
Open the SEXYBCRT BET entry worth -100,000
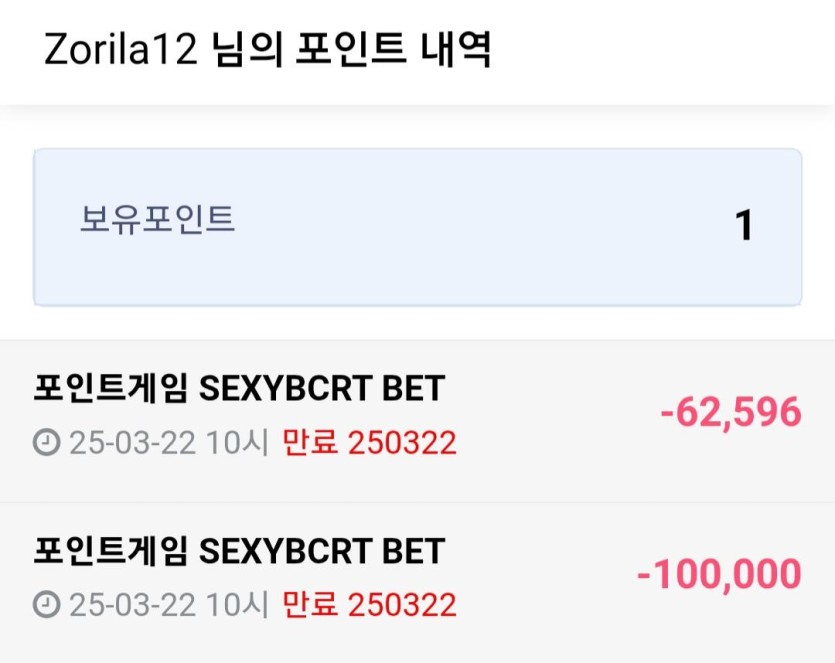pyautogui.click(x=238, y=551)
